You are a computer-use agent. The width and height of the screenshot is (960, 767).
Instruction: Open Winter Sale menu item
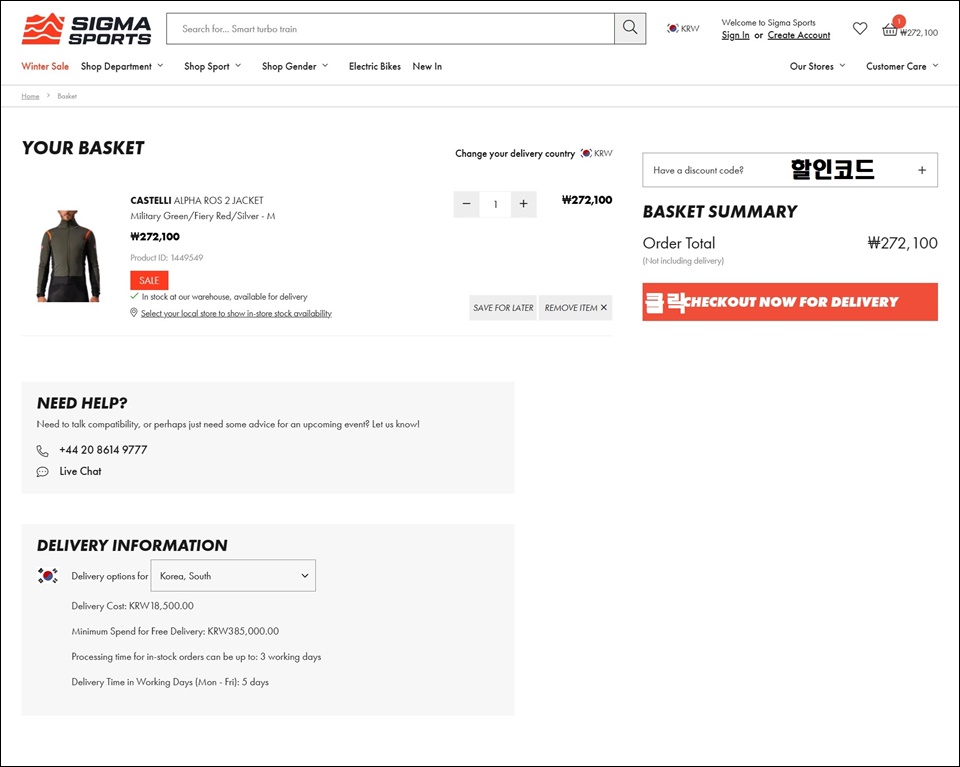pos(45,66)
